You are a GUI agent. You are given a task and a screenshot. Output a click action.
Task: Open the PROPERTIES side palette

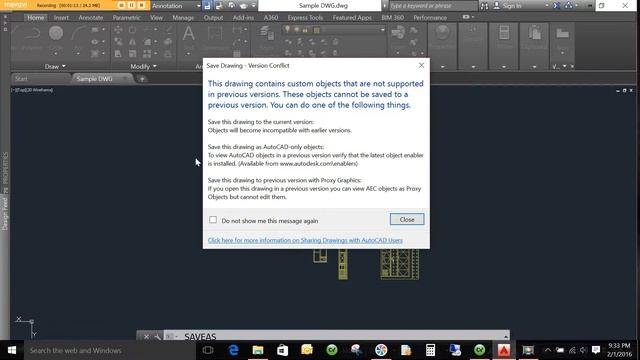click(5, 168)
